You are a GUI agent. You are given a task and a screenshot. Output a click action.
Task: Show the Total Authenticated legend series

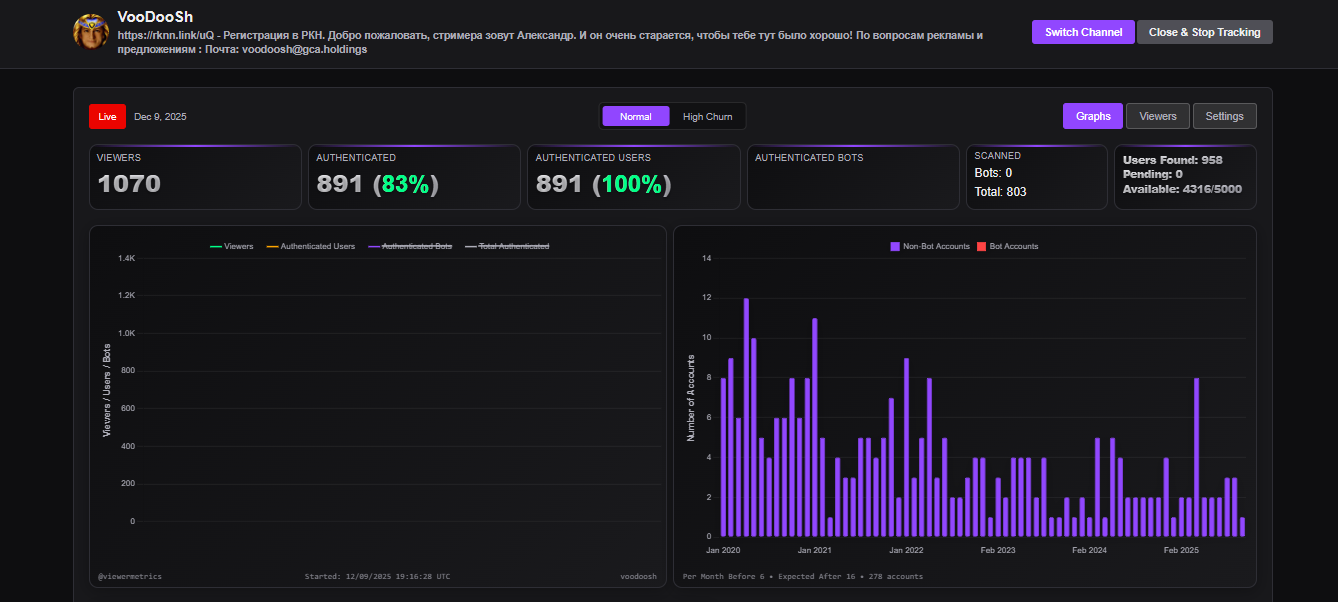[506, 246]
